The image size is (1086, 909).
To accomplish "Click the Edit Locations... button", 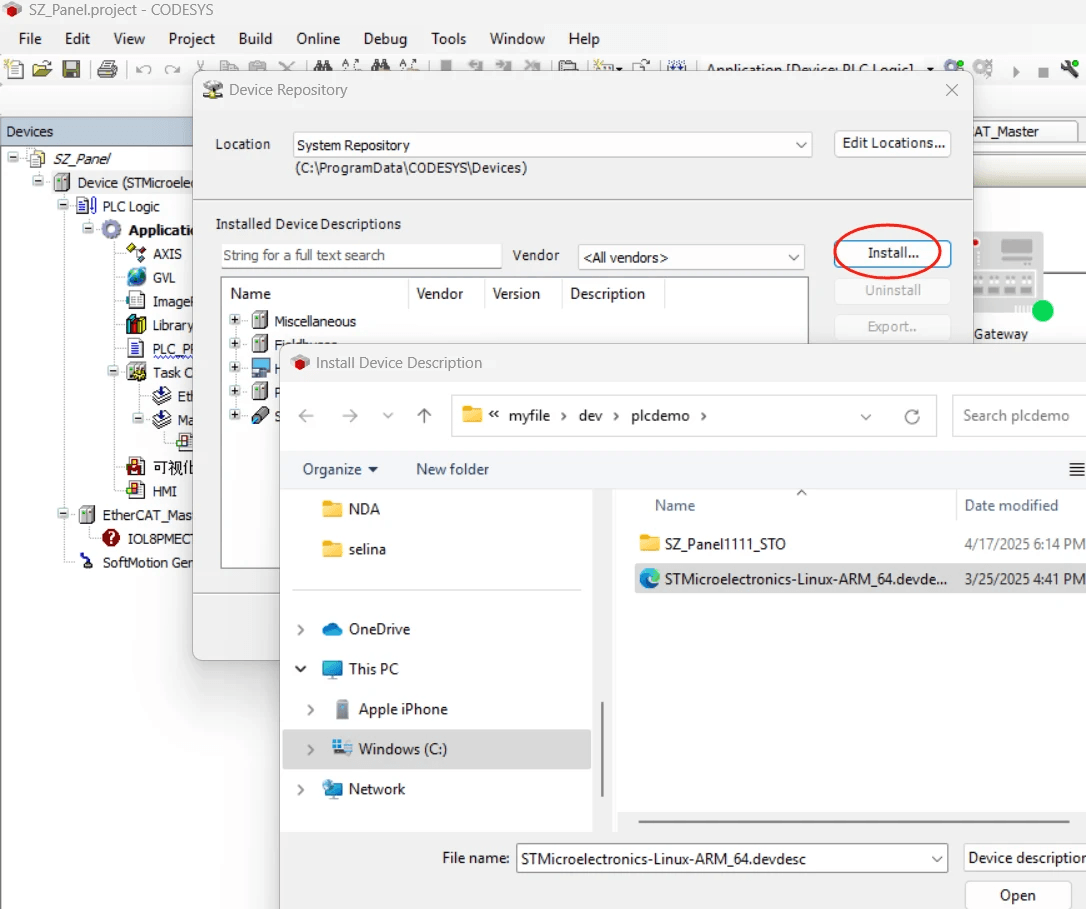I will [893, 143].
